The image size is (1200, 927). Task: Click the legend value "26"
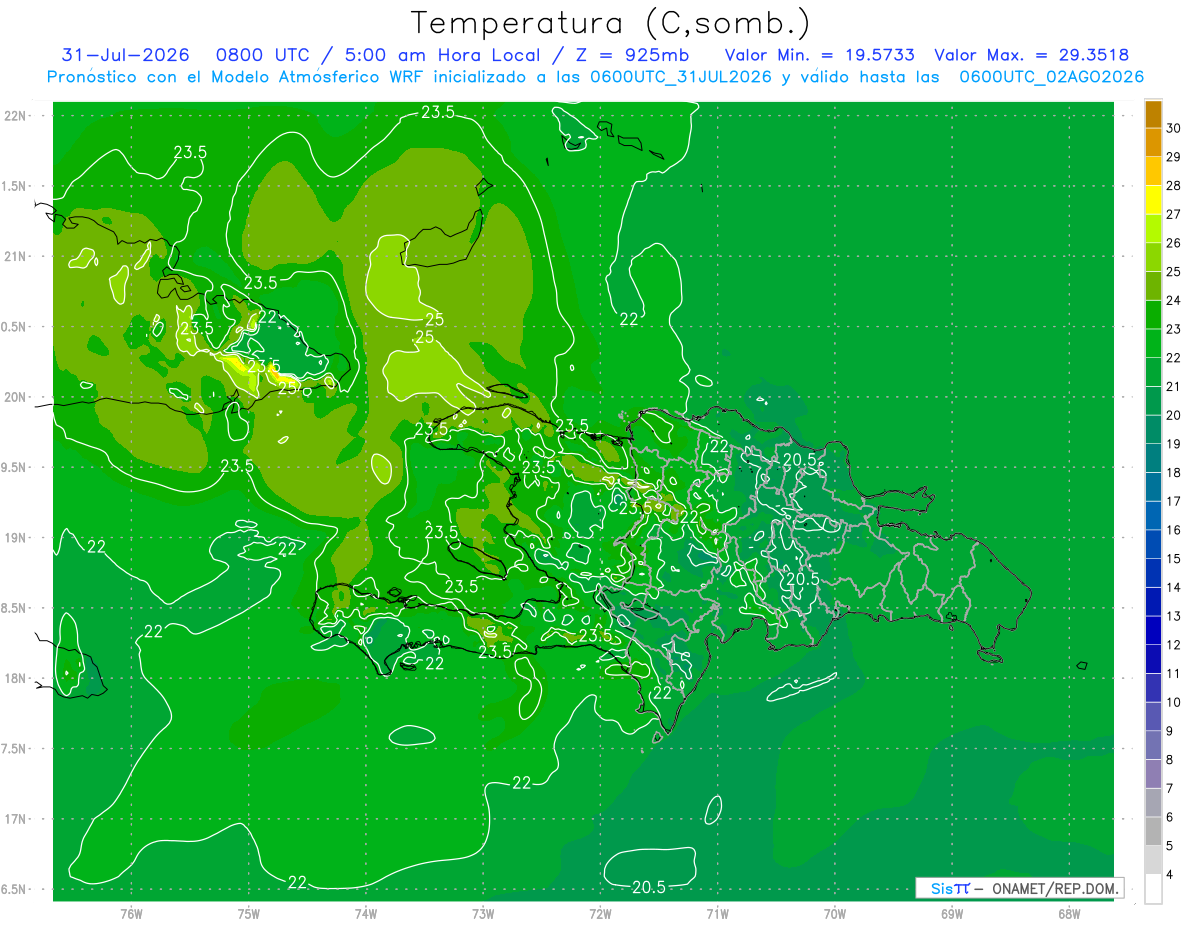[1175, 243]
